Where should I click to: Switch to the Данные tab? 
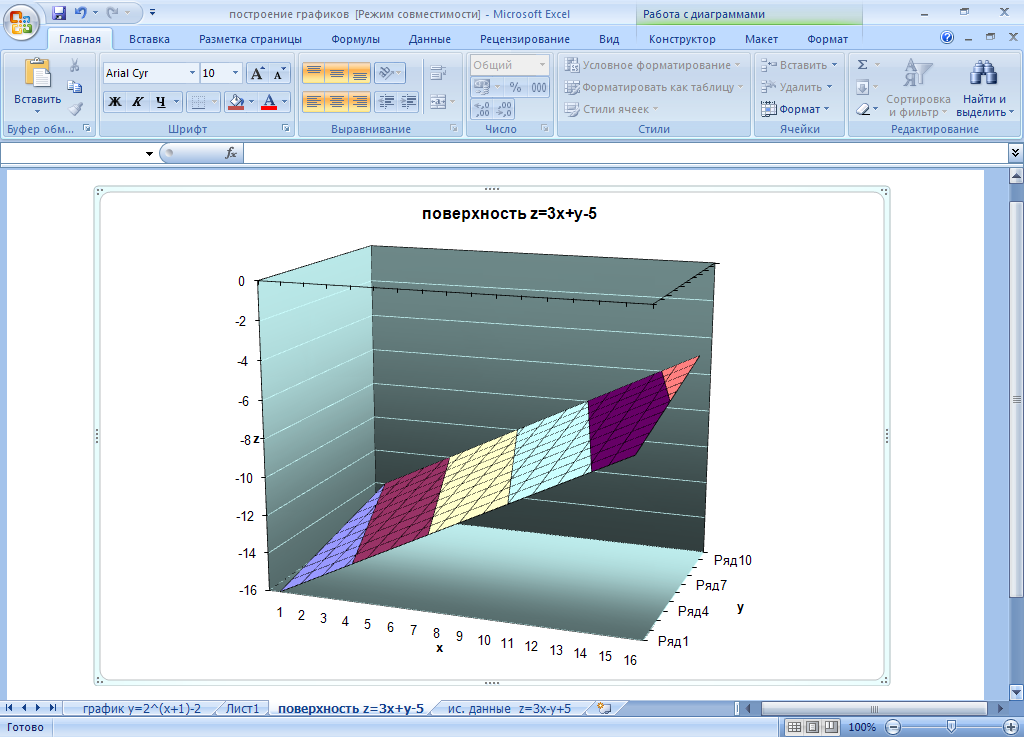pyautogui.click(x=430, y=39)
